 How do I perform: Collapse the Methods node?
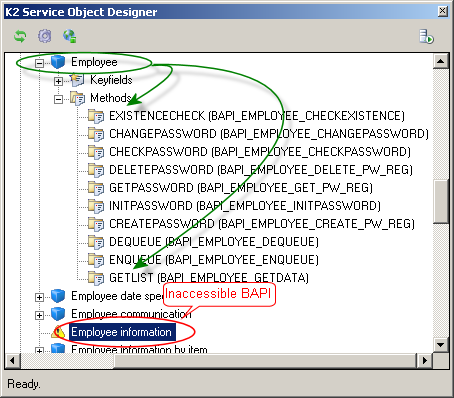[58, 99]
